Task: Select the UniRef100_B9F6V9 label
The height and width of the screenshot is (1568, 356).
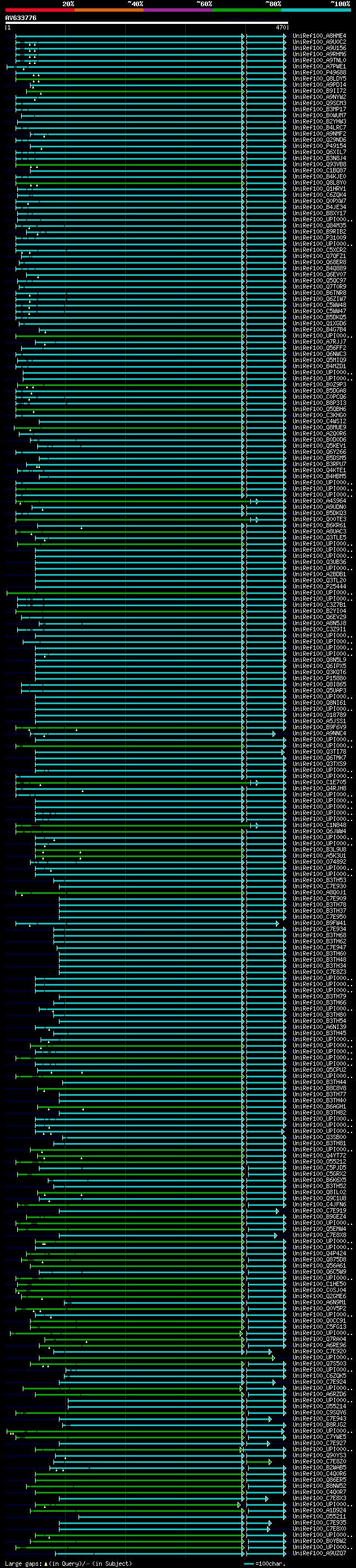Action: coord(319,727)
